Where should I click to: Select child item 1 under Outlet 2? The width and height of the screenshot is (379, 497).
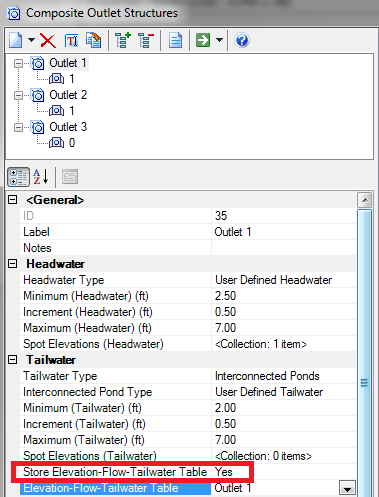point(72,111)
